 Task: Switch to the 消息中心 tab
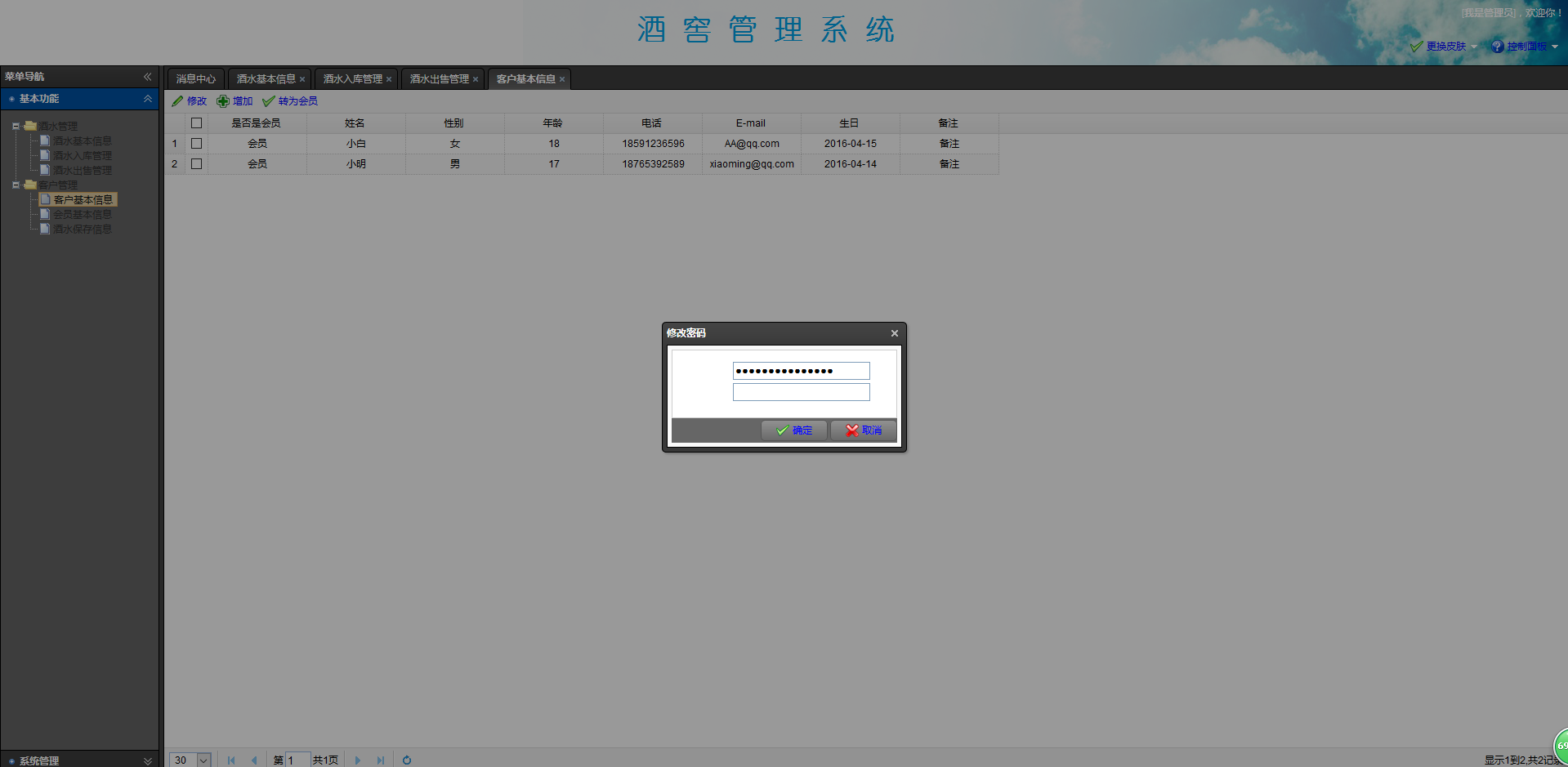point(196,79)
